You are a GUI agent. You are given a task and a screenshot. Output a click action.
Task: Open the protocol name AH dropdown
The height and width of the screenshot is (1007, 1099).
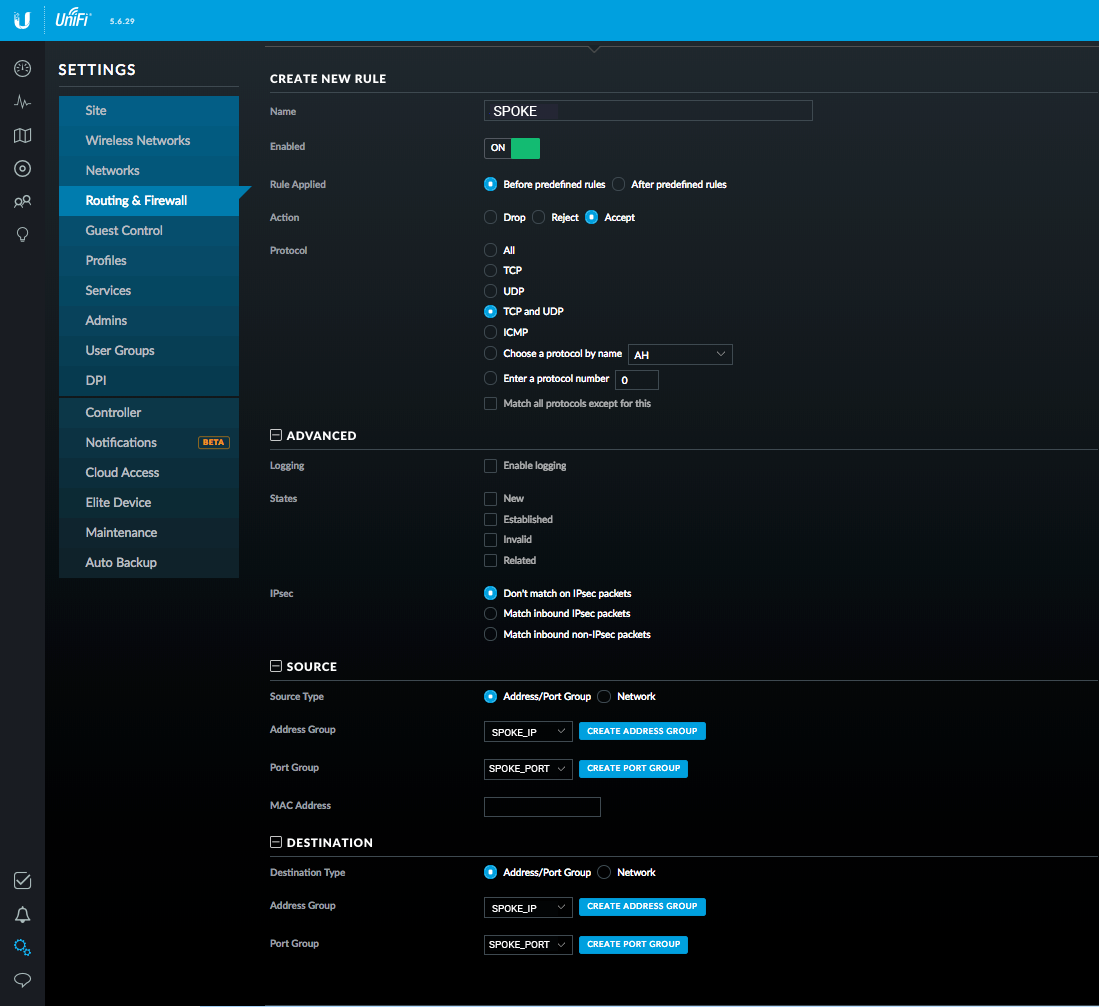(x=680, y=355)
